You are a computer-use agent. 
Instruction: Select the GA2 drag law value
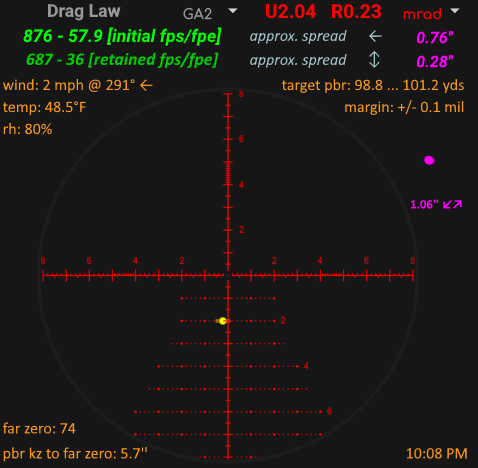(x=197, y=14)
